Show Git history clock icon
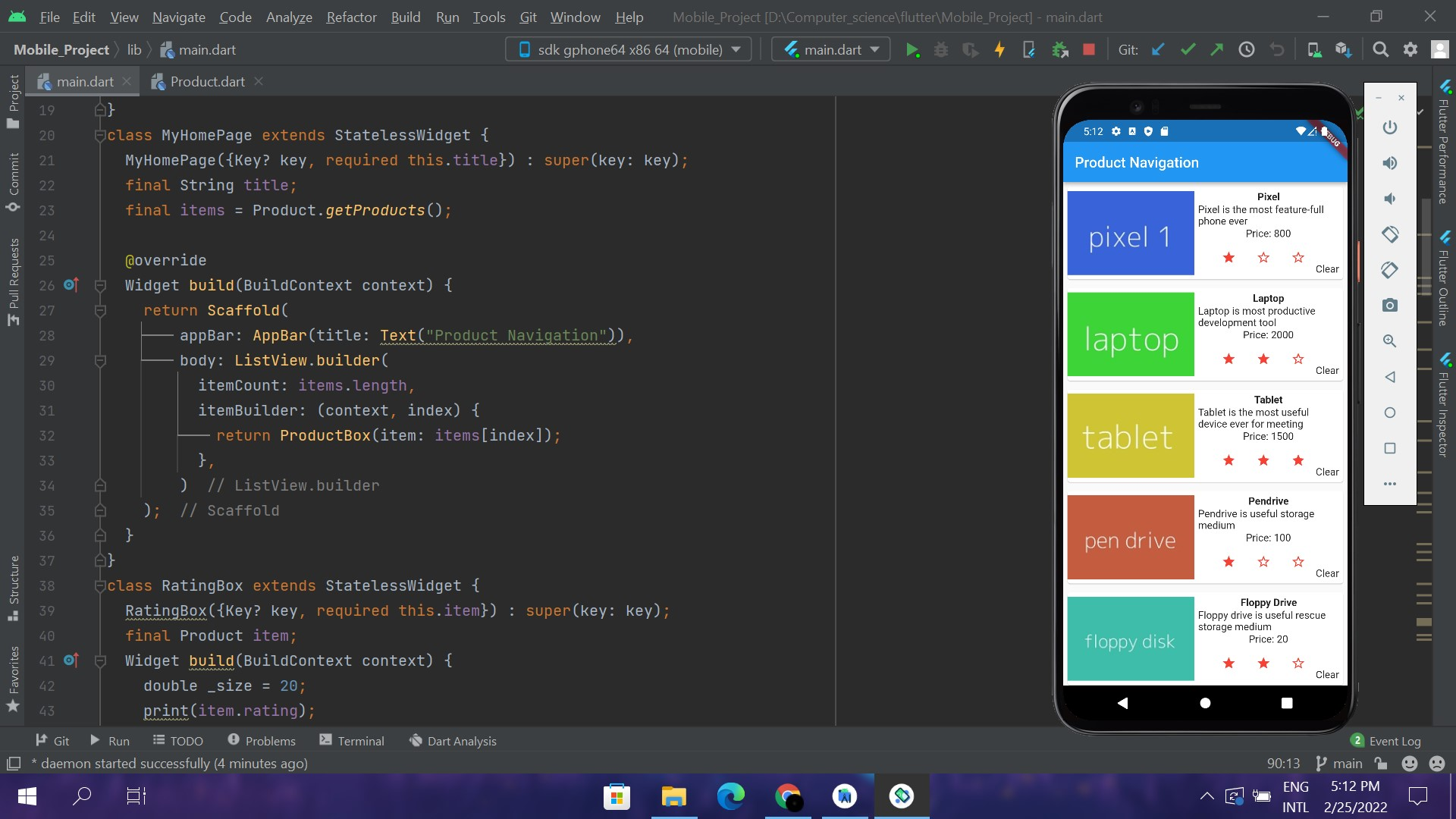The image size is (1456, 819). 1247,50
